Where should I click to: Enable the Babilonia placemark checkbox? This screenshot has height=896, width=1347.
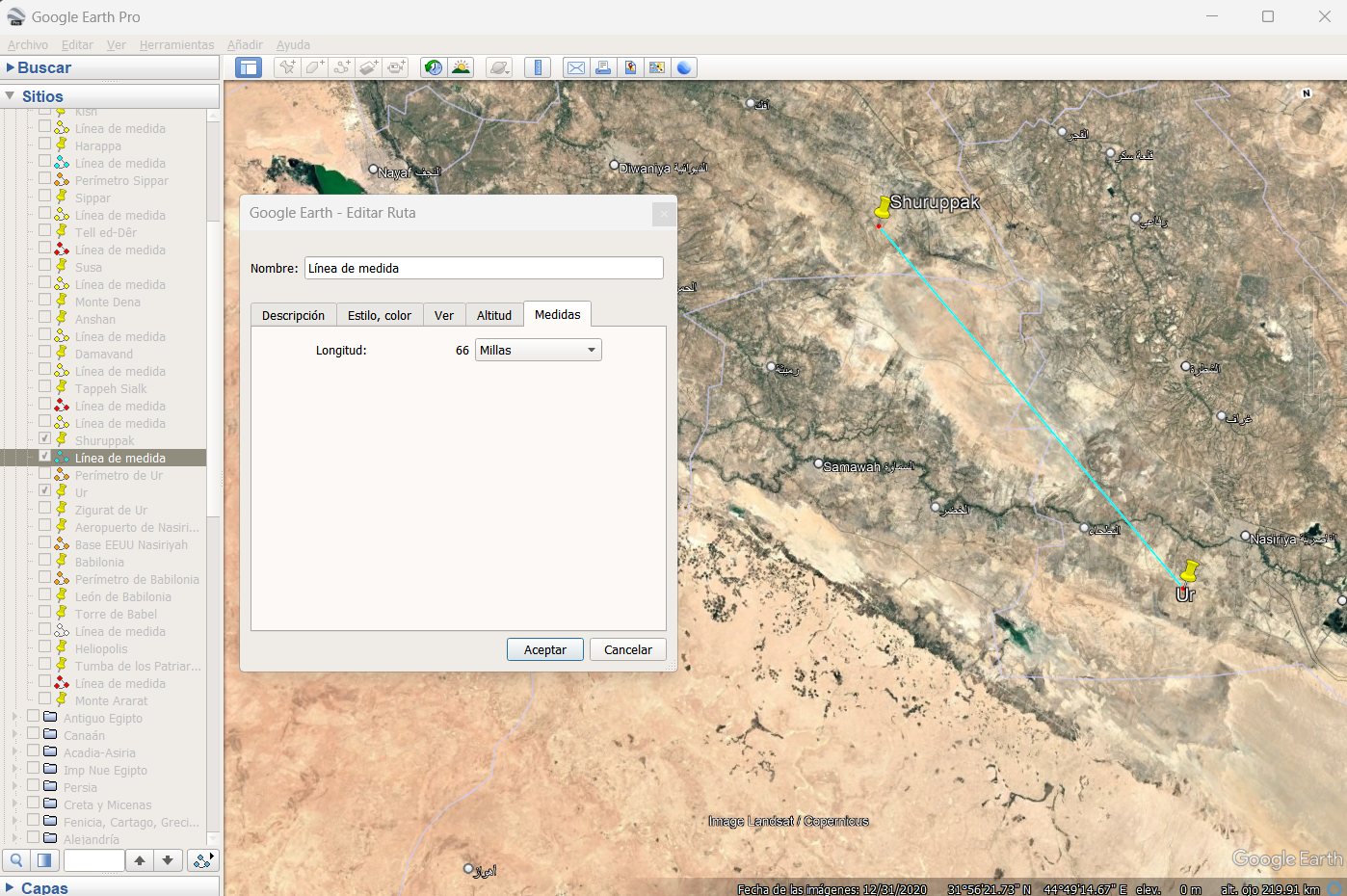pos(44,560)
